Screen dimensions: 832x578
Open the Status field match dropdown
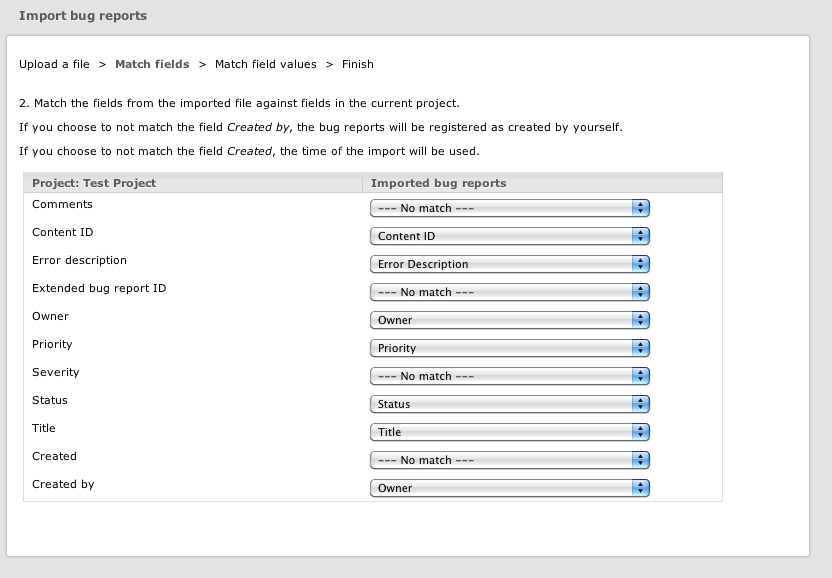pos(510,404)
